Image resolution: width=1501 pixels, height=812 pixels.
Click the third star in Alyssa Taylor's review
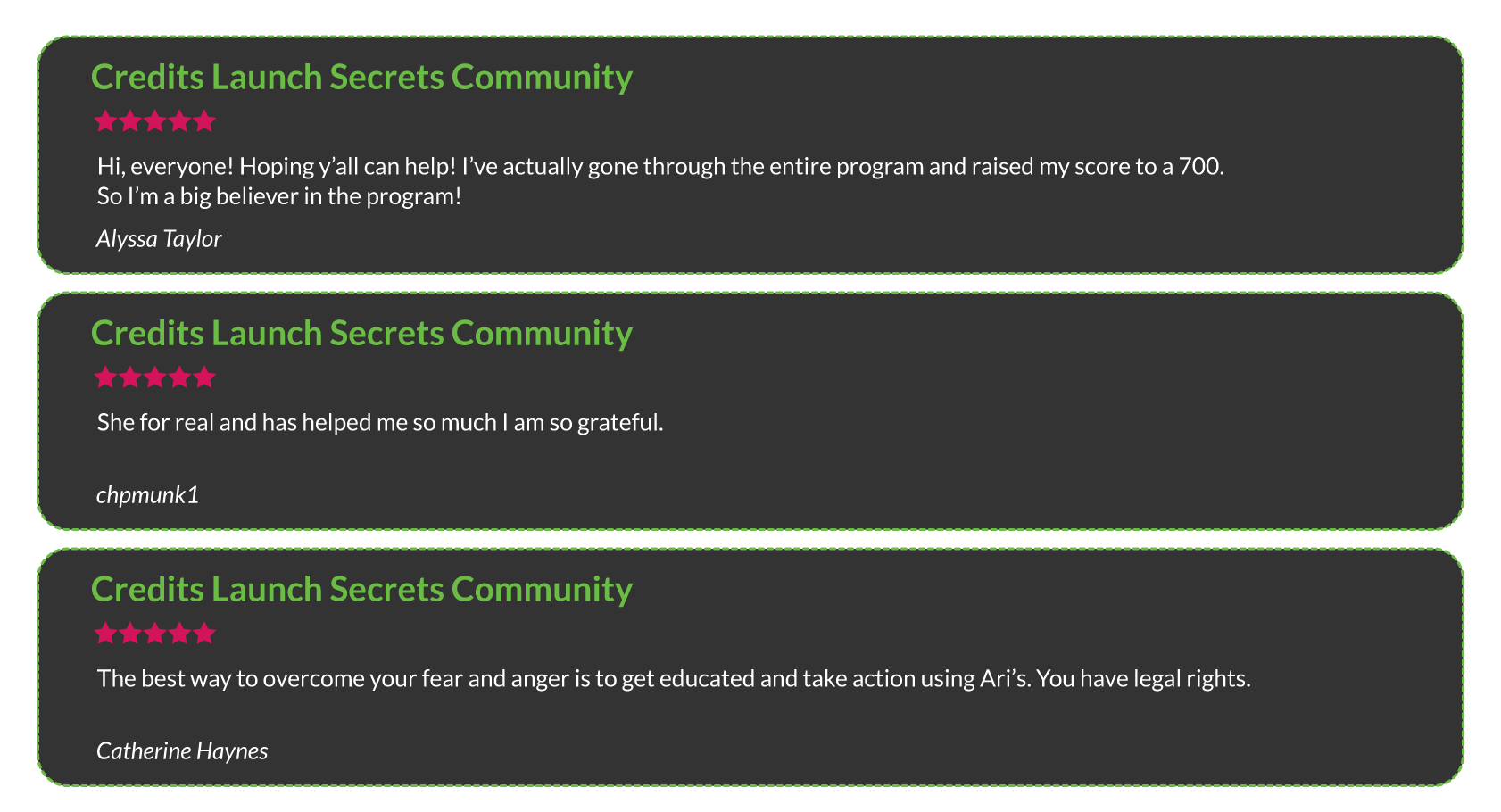pos(155,120)
